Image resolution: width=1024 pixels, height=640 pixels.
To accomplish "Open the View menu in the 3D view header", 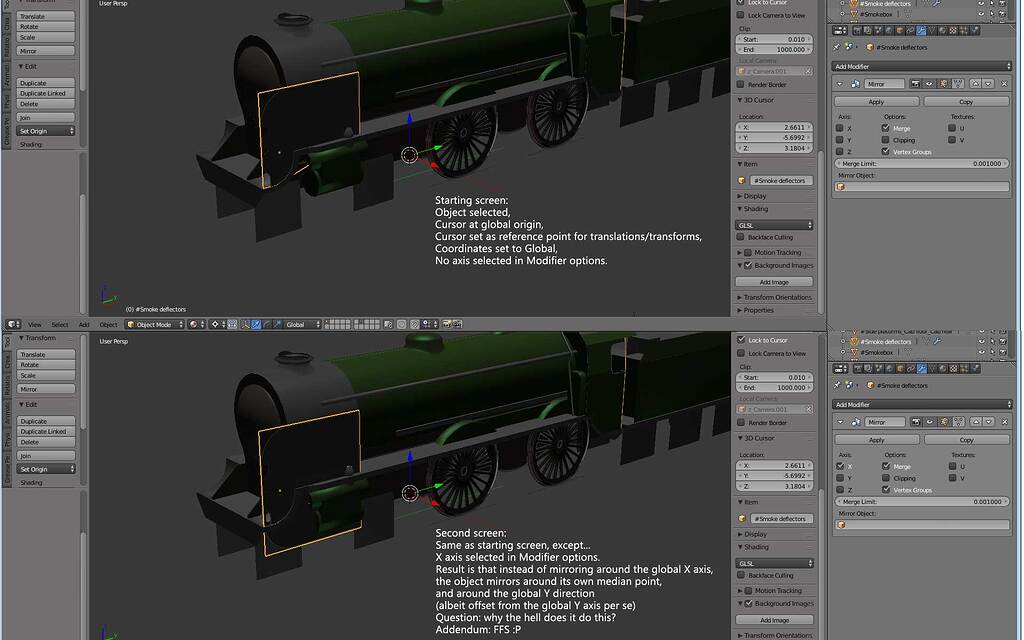I will coord(35,325).
